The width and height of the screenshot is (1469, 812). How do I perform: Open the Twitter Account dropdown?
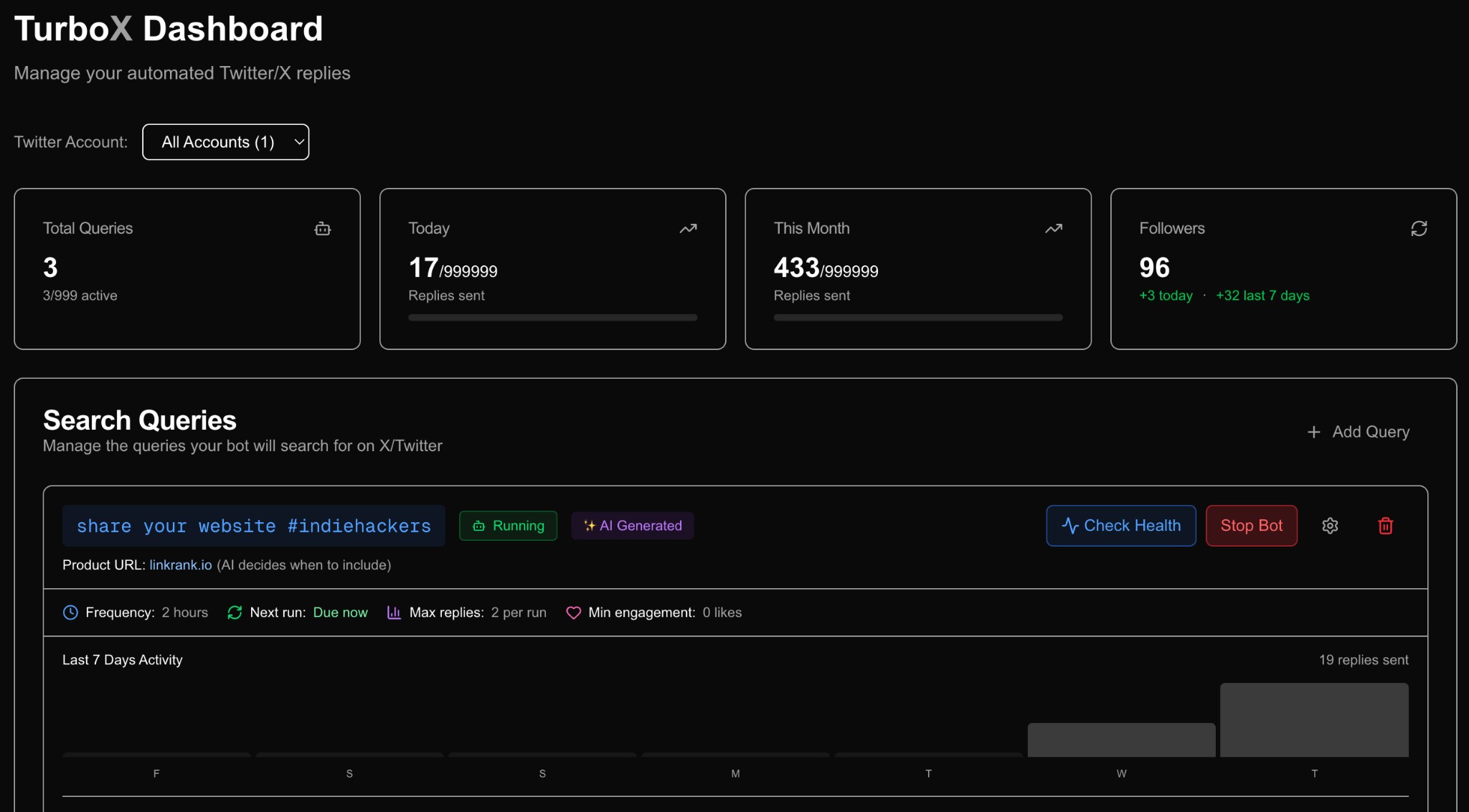coord(225,142)
